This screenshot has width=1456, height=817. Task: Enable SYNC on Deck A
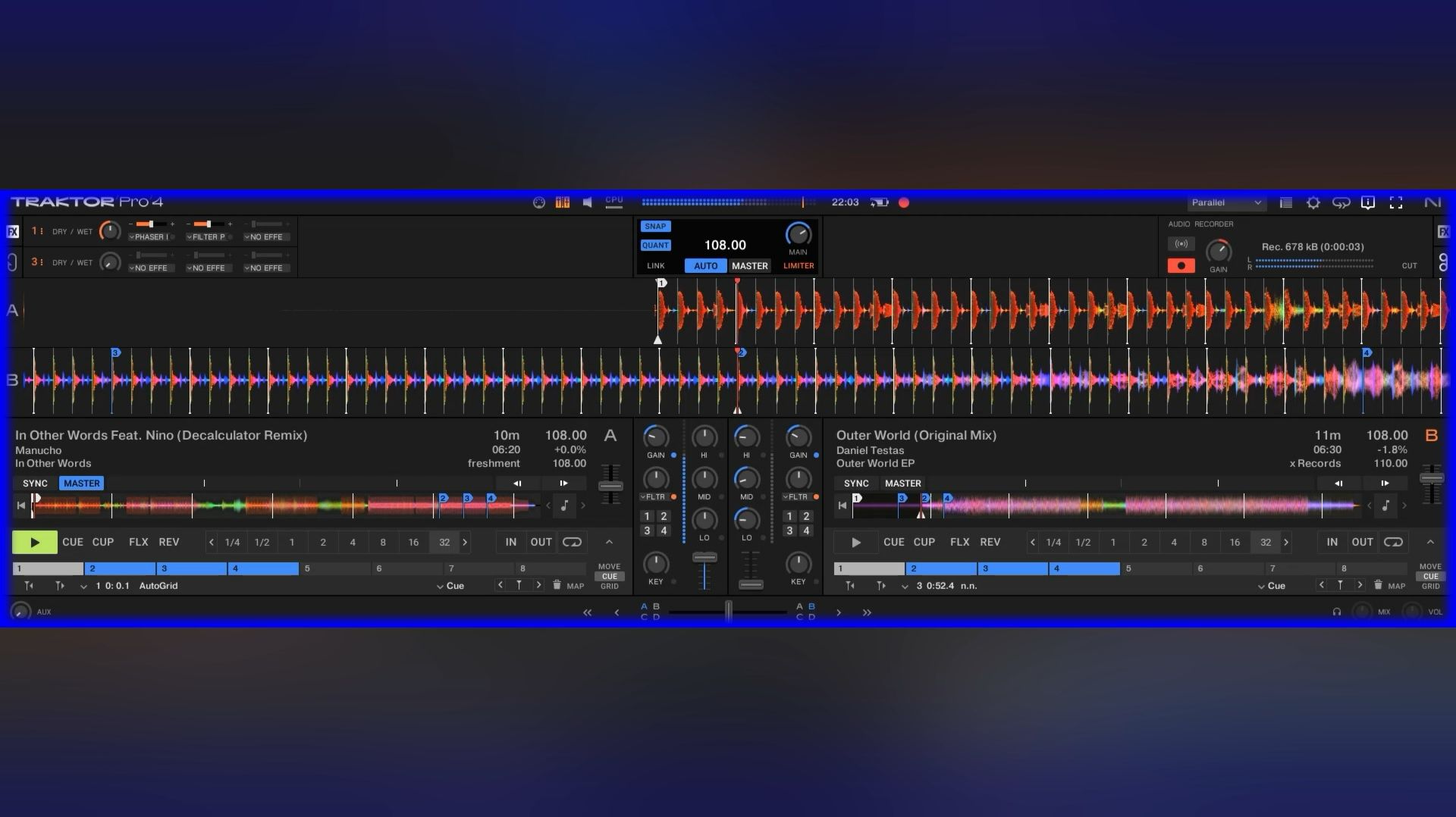[35, 484]
